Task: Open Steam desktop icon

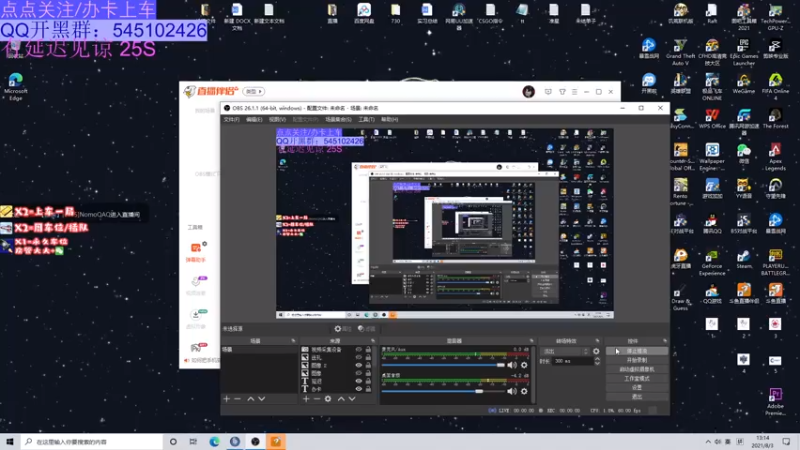Action: [x=744, y=260]
